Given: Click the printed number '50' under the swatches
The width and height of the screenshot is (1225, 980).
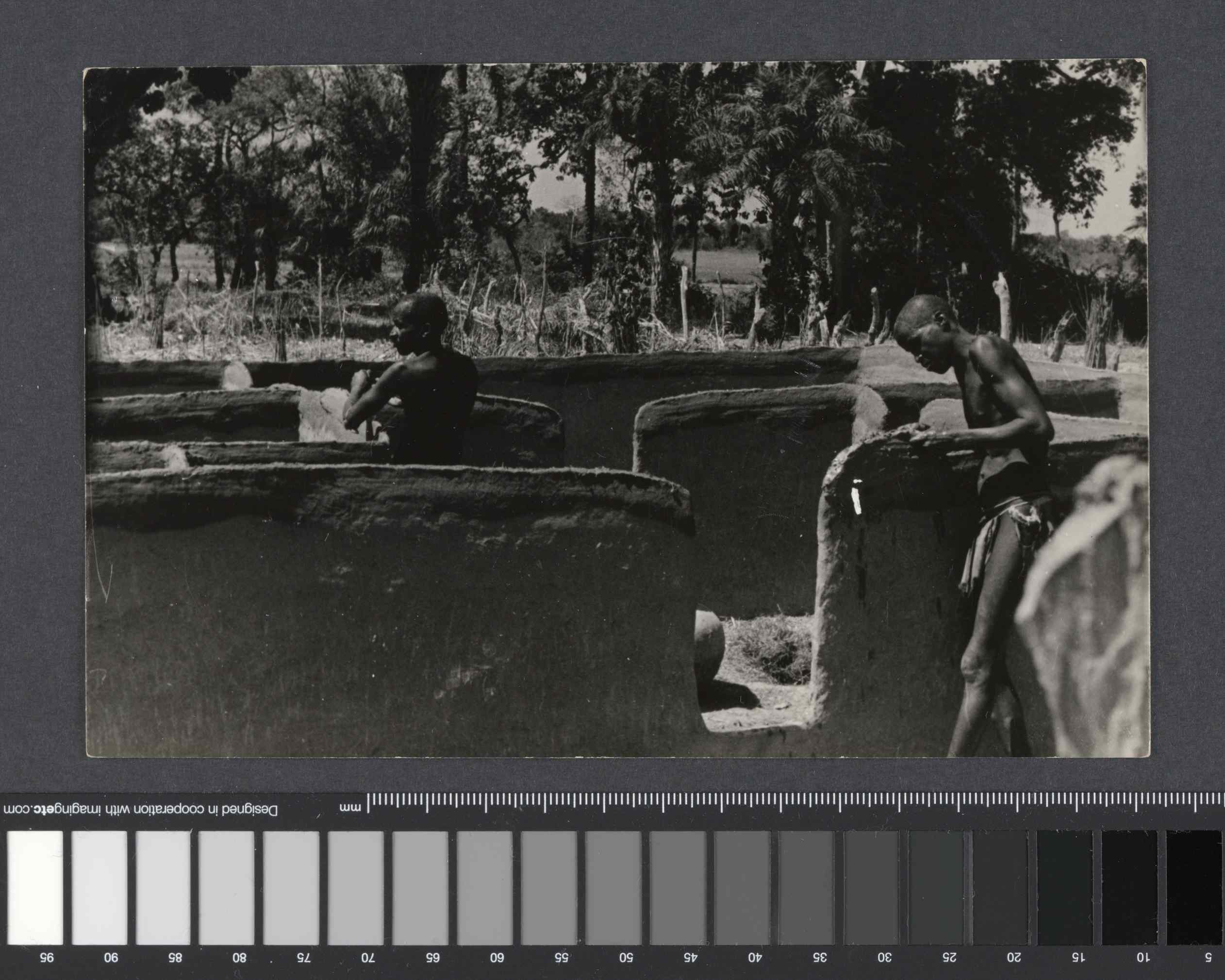Looking at the screenshot, I should coord(626,958).
